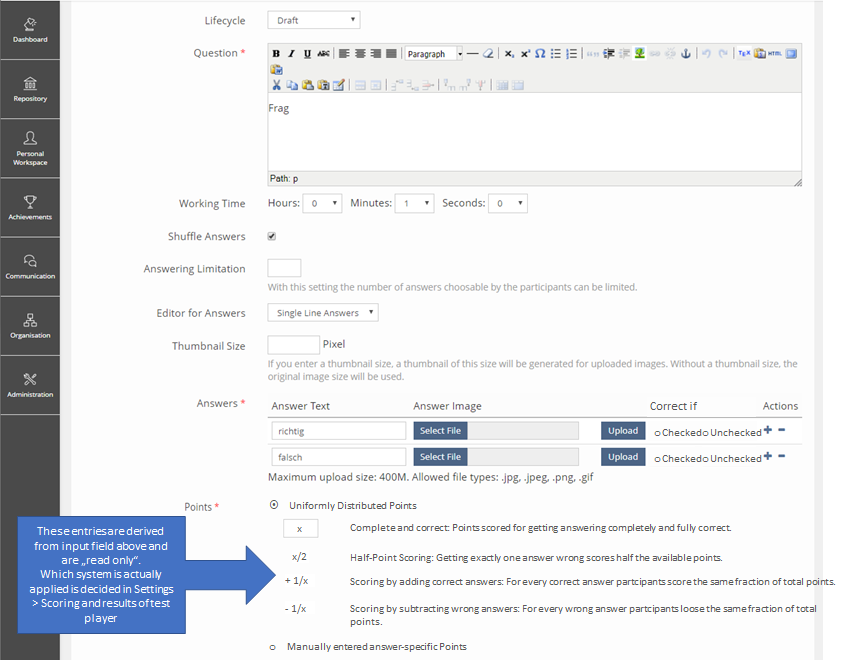Expand the Editor for Answers dropdown
The height and width of the screenshot is (660, 850).
tap(323, 313)
